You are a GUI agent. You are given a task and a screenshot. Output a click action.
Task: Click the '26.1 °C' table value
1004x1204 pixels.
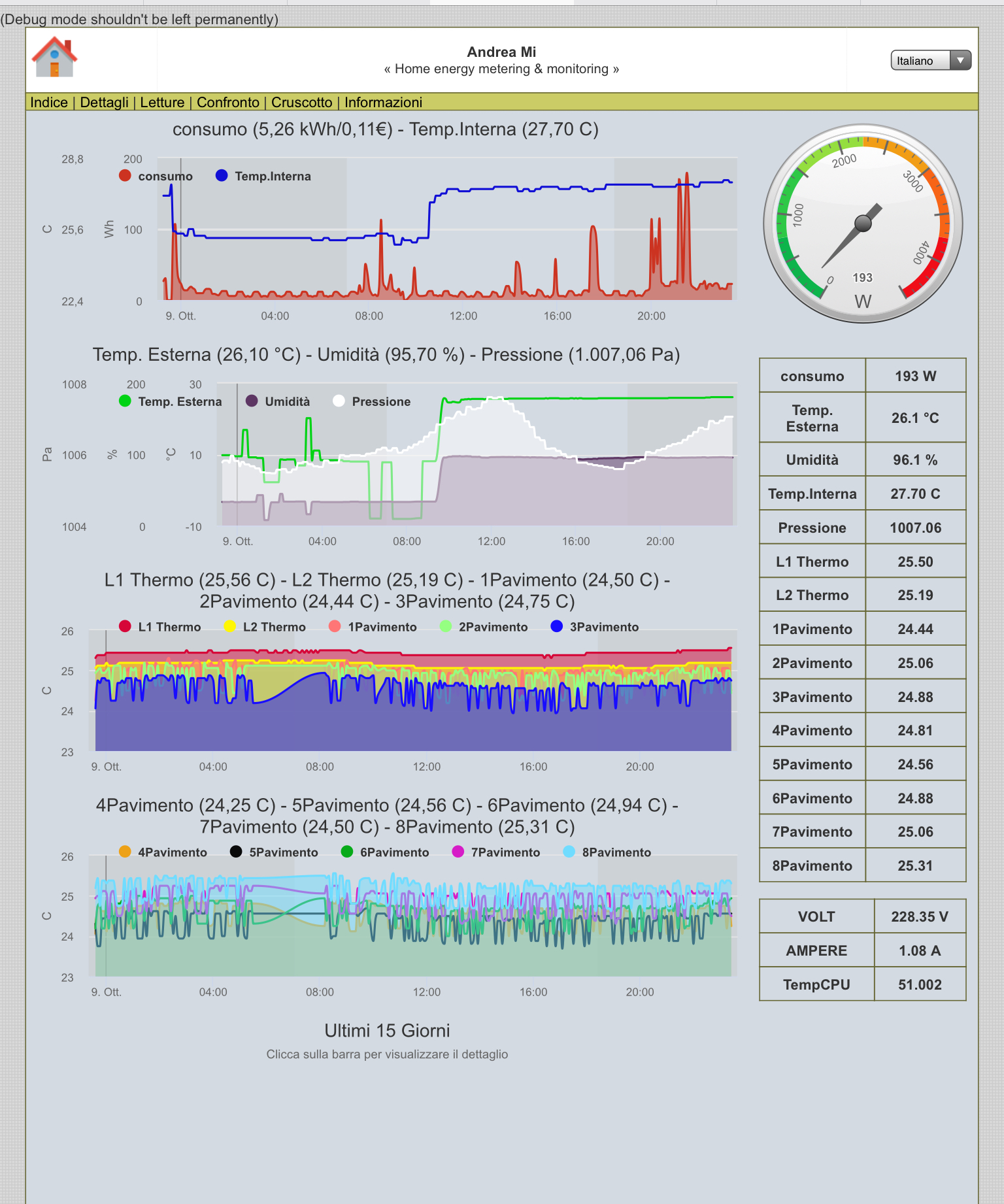(916, 418)
